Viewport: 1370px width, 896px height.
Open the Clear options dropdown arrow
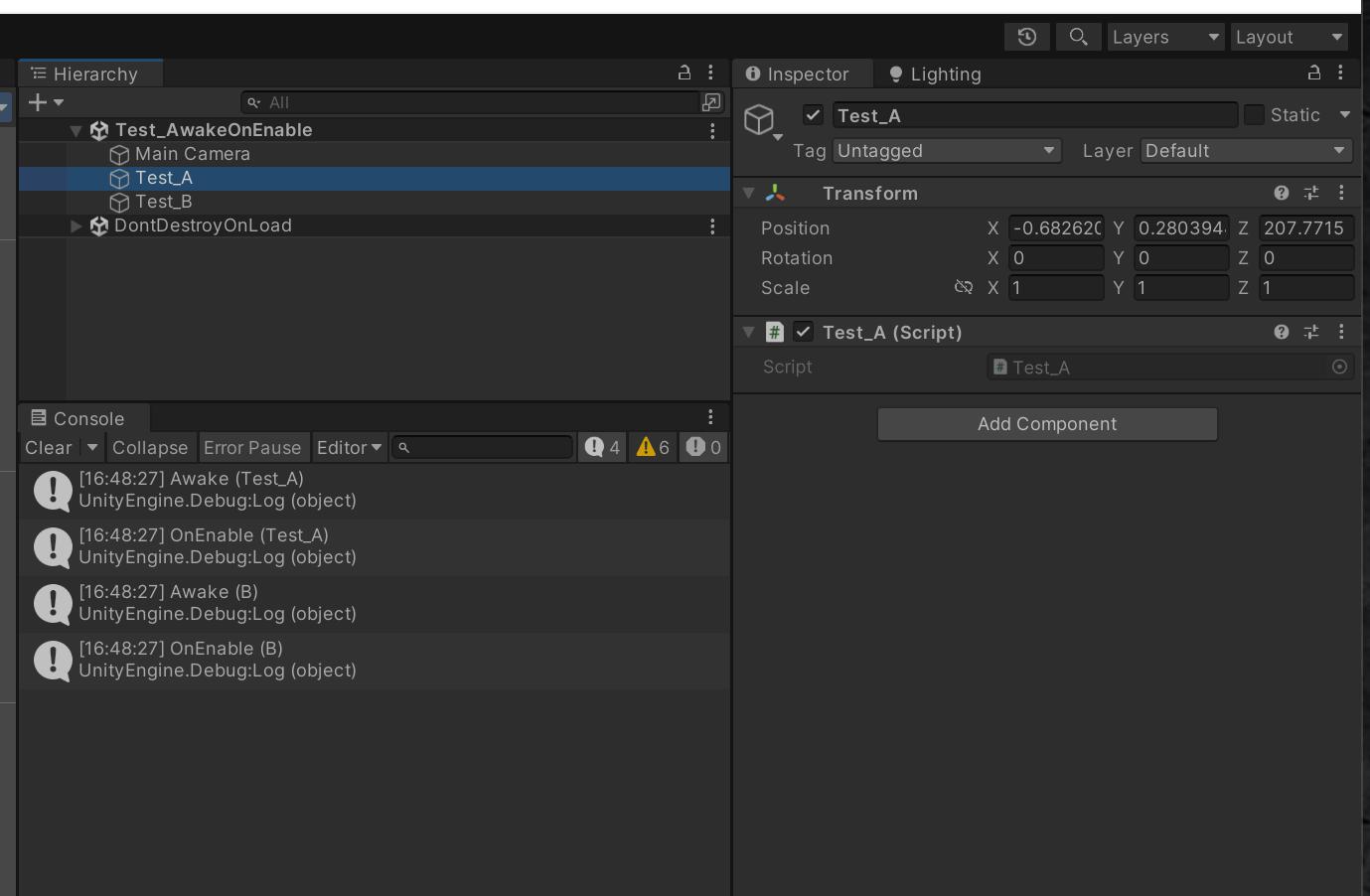(x=92, y=448)
